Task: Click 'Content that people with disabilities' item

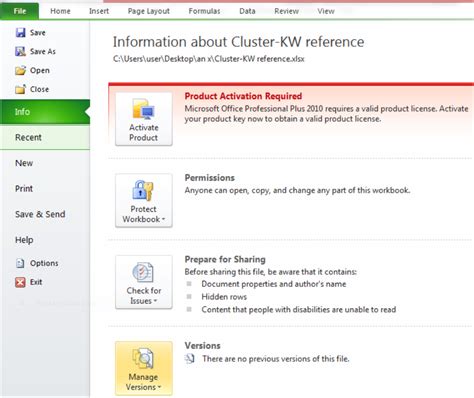Action: click(x=299, y=310)
